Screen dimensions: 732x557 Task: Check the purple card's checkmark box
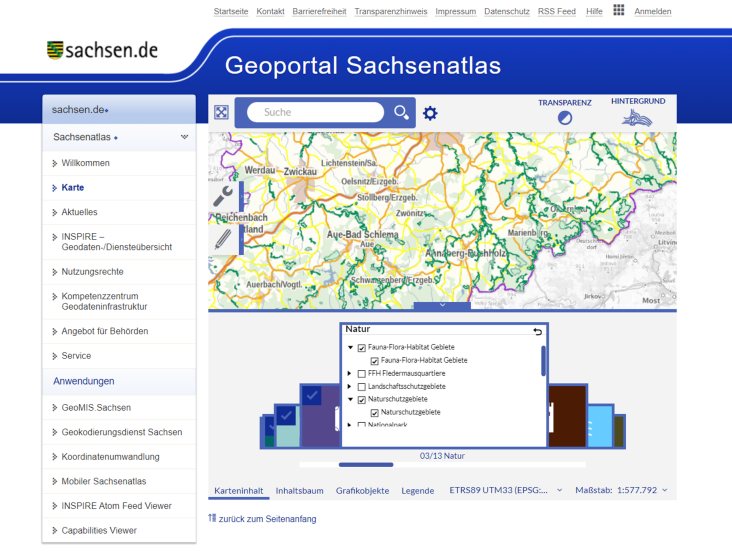pyautogui.click(x=311, y=395)
